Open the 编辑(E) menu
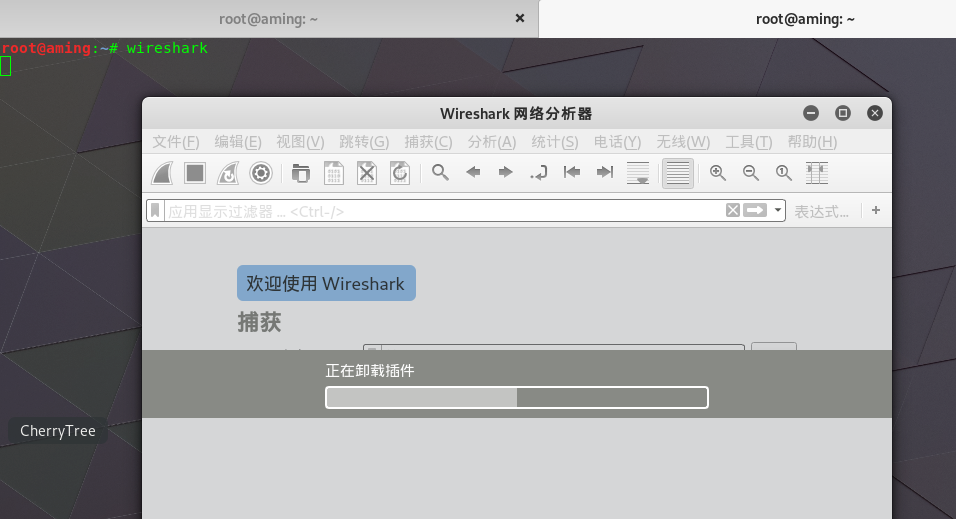Screen dimensions: 956x519 coord(238,142)
